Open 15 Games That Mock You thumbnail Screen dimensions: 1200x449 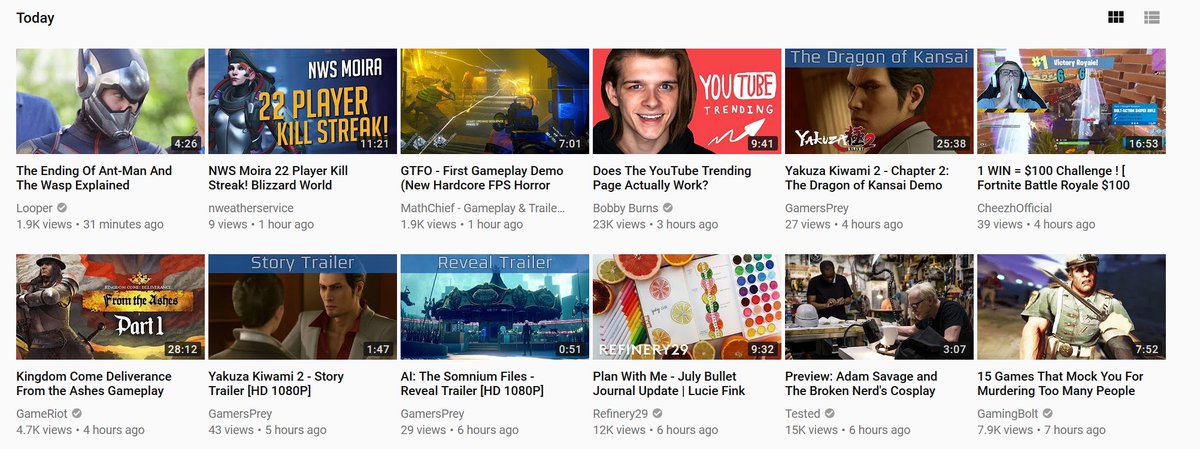point(1071,307)
